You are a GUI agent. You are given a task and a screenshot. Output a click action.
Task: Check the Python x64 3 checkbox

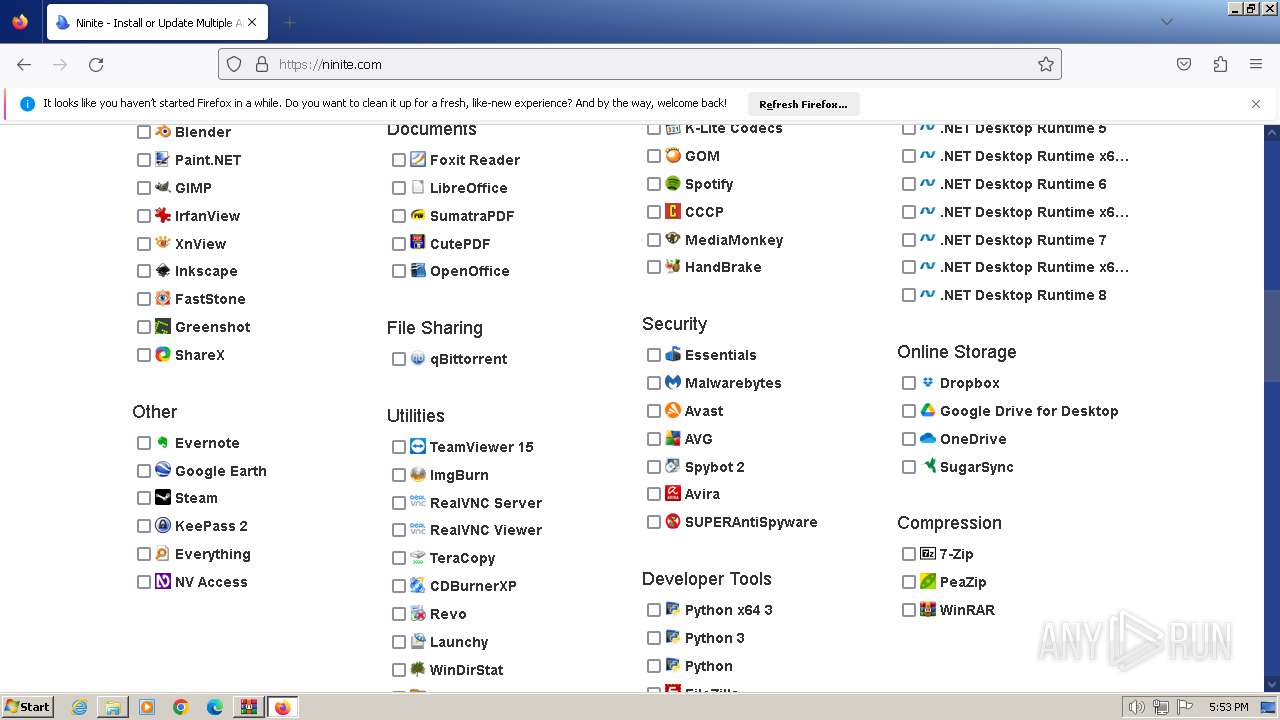(x=654, y=610)
